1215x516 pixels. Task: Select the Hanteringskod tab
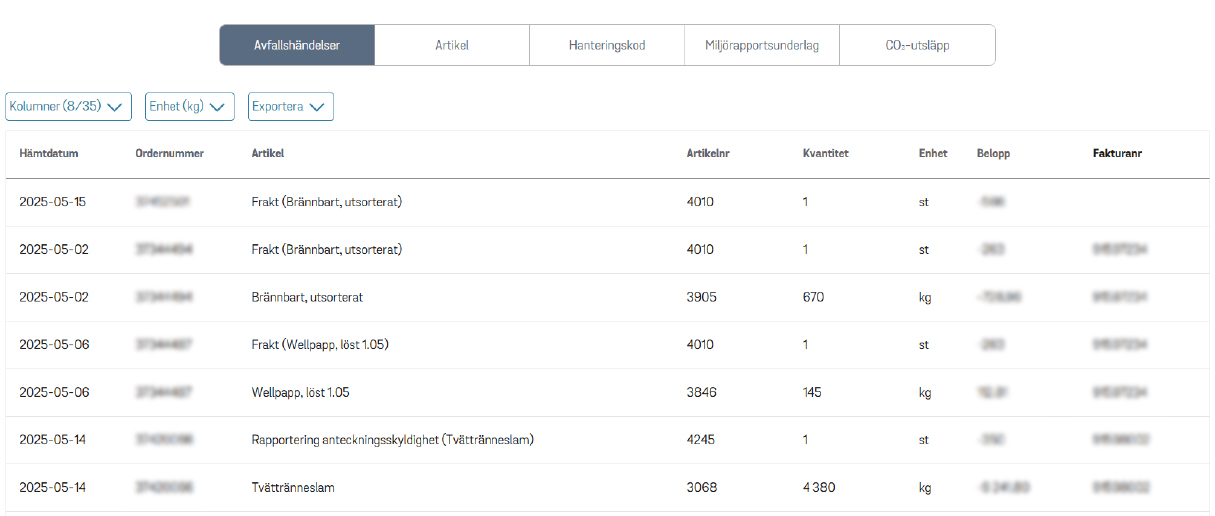(607, 45)
